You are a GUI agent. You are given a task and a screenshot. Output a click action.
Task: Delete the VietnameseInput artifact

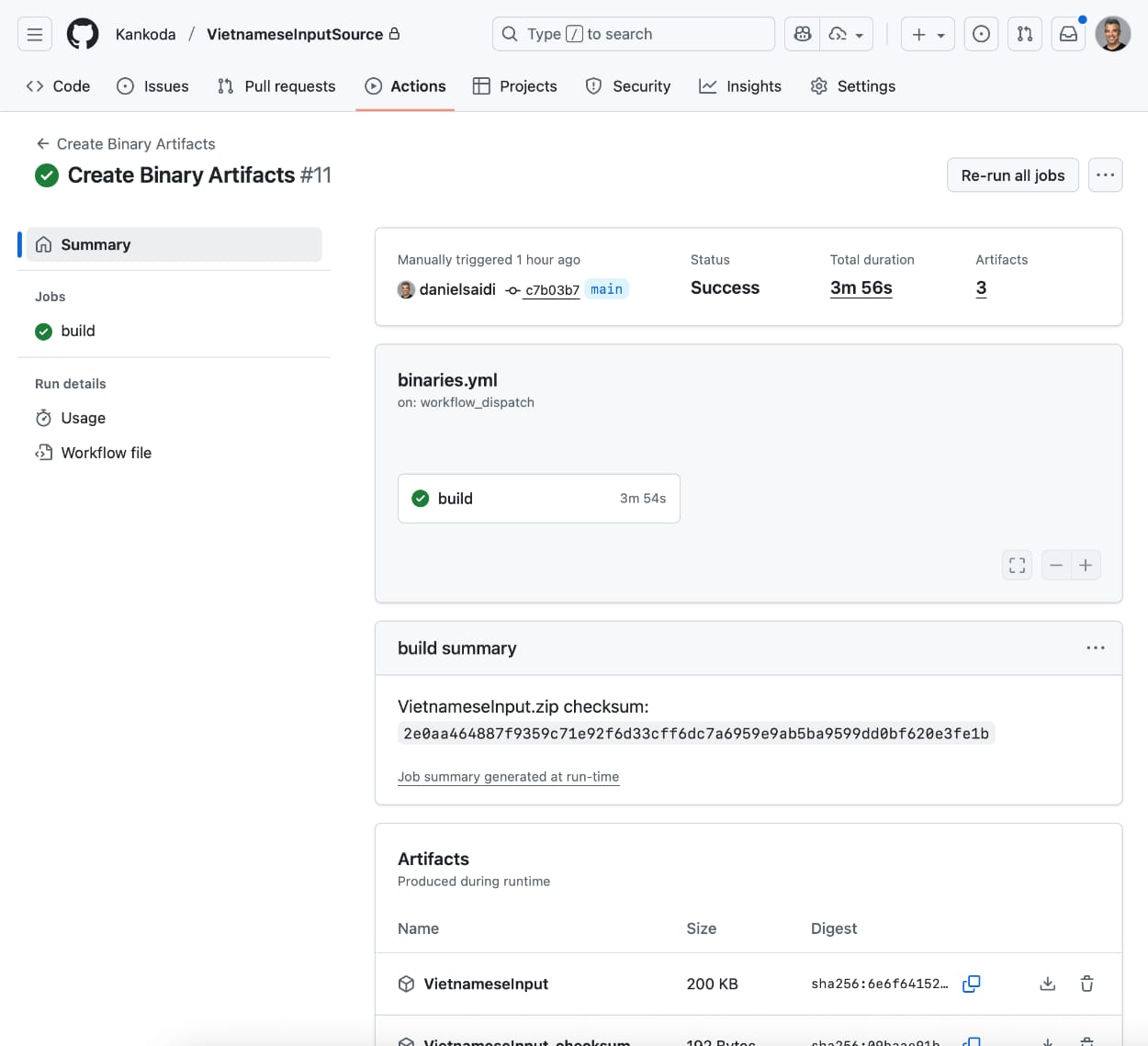1086,984
